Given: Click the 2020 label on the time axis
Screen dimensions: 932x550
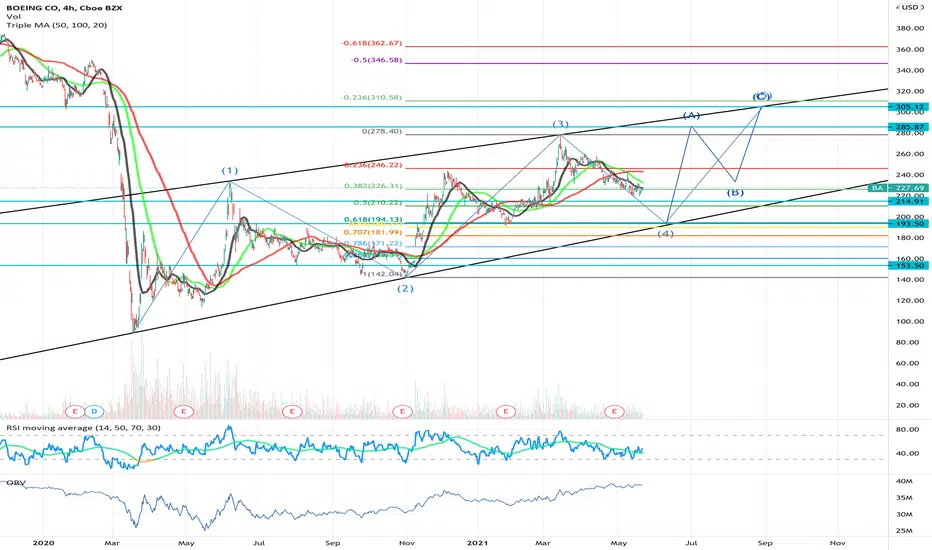Looking at the screenshot, I should coord(43,543).
